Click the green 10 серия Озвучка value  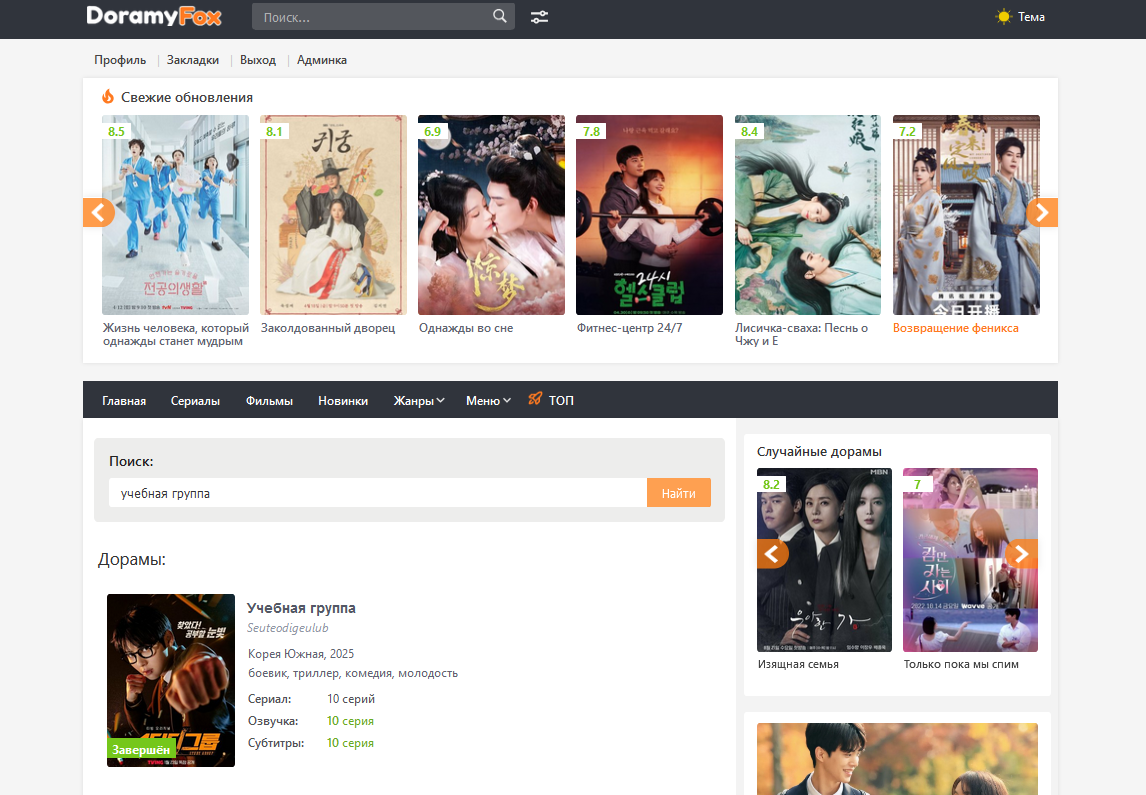coord(350,721)
